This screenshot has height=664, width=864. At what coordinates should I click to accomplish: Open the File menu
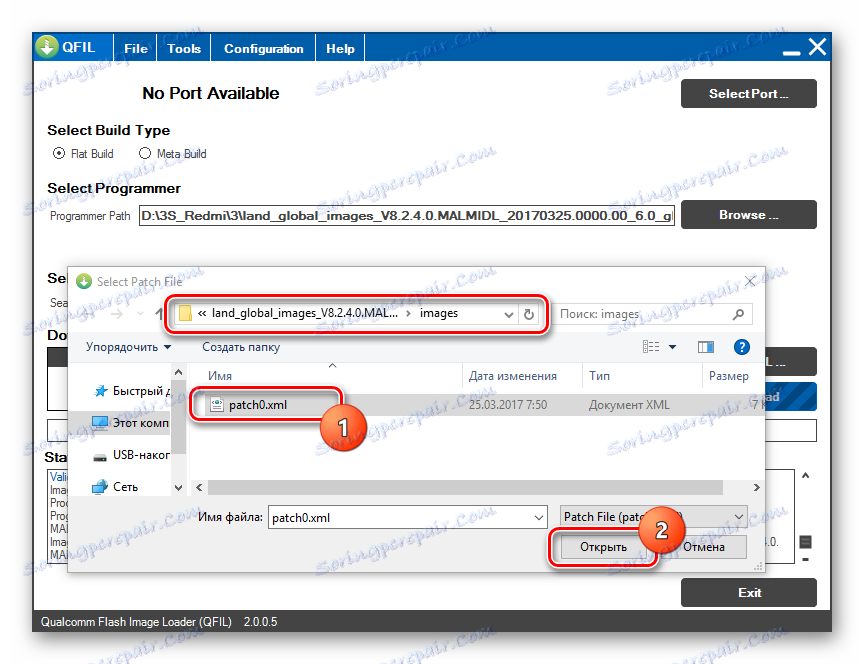click(x=136, y=48)
